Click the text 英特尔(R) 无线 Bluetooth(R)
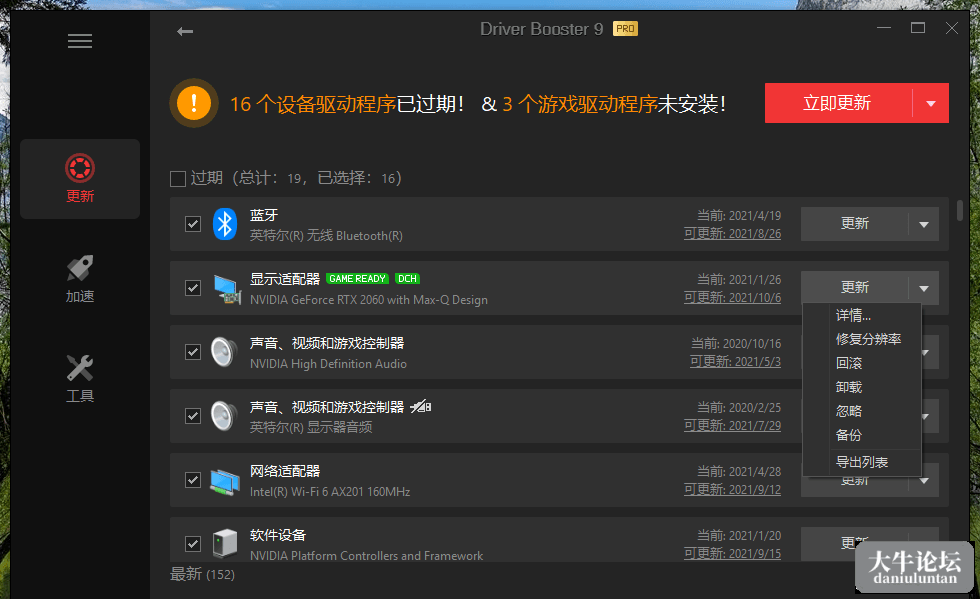This screenshot has height=599, width=980. [x=326, y=236]
